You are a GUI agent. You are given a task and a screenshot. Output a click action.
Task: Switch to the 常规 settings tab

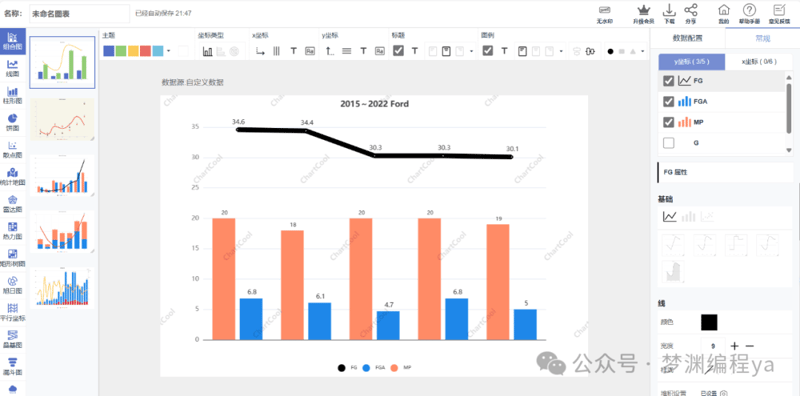tap(763, 38)
